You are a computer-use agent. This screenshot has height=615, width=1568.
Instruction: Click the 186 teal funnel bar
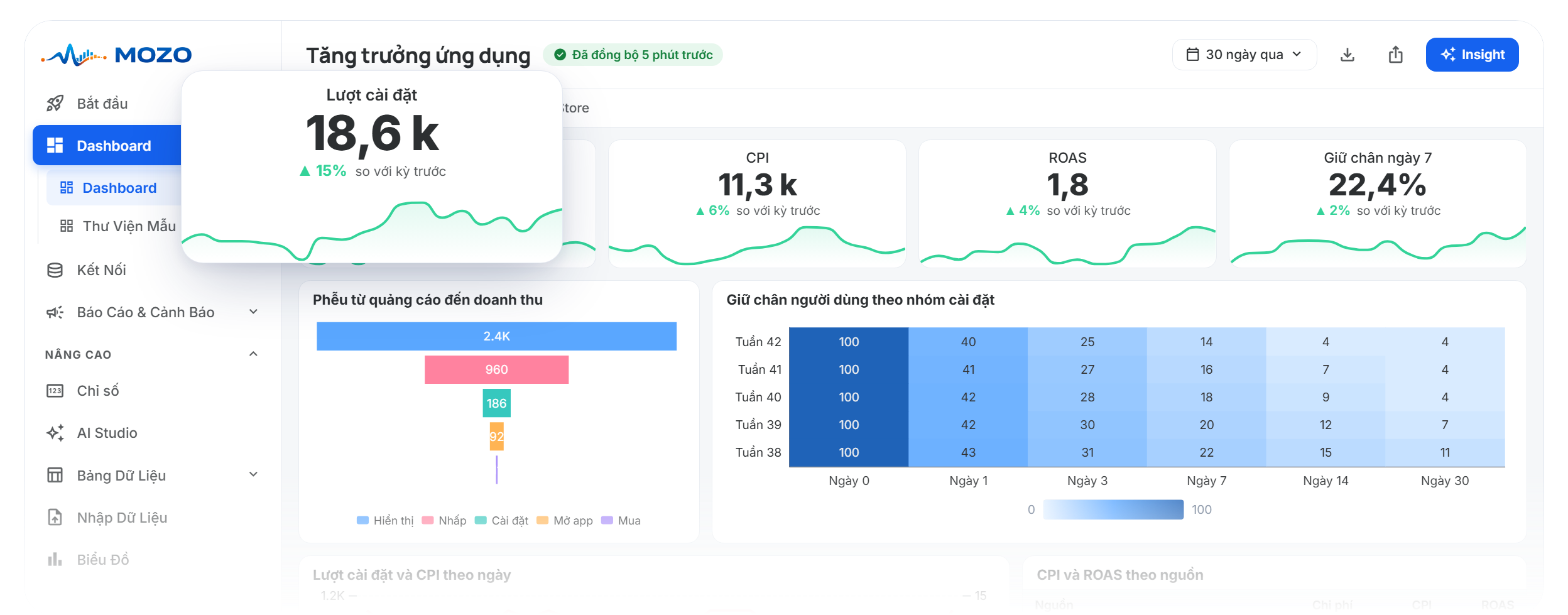point(496,403)
